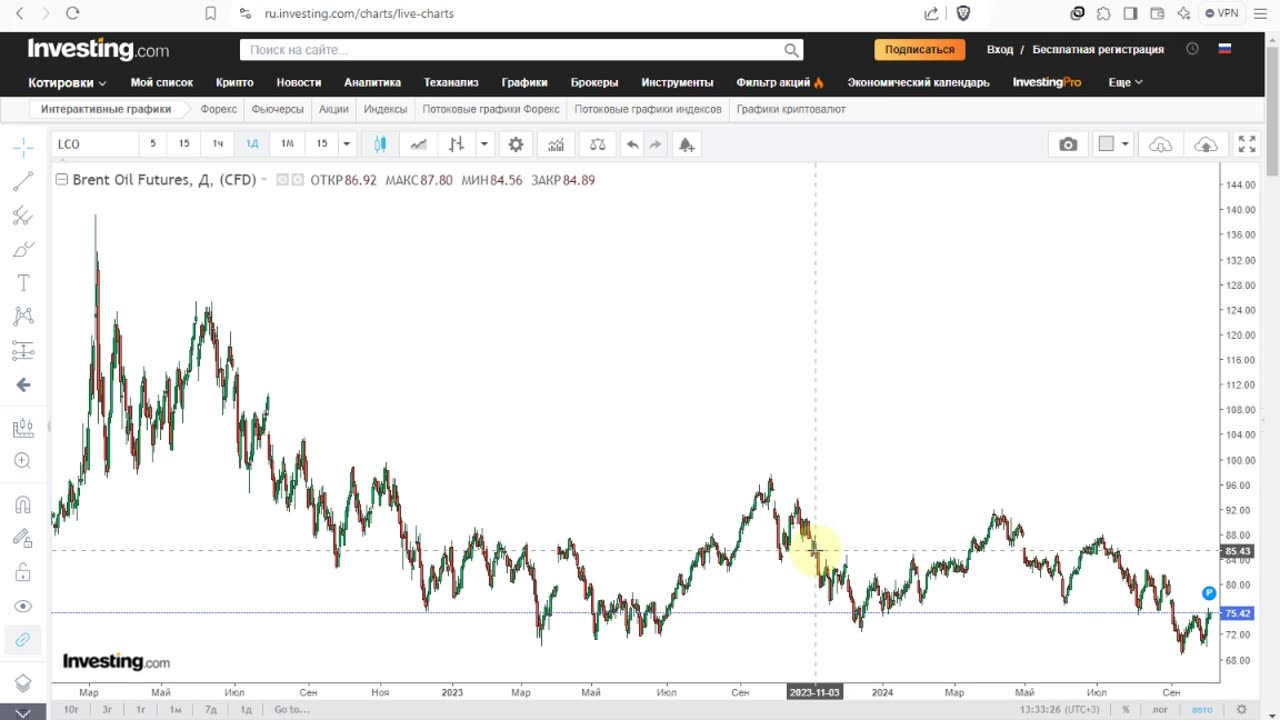Toggle the highlighted link icon in sidebar
The height and width of the screenshot is (720, 1280).
[x=23, y=640]
